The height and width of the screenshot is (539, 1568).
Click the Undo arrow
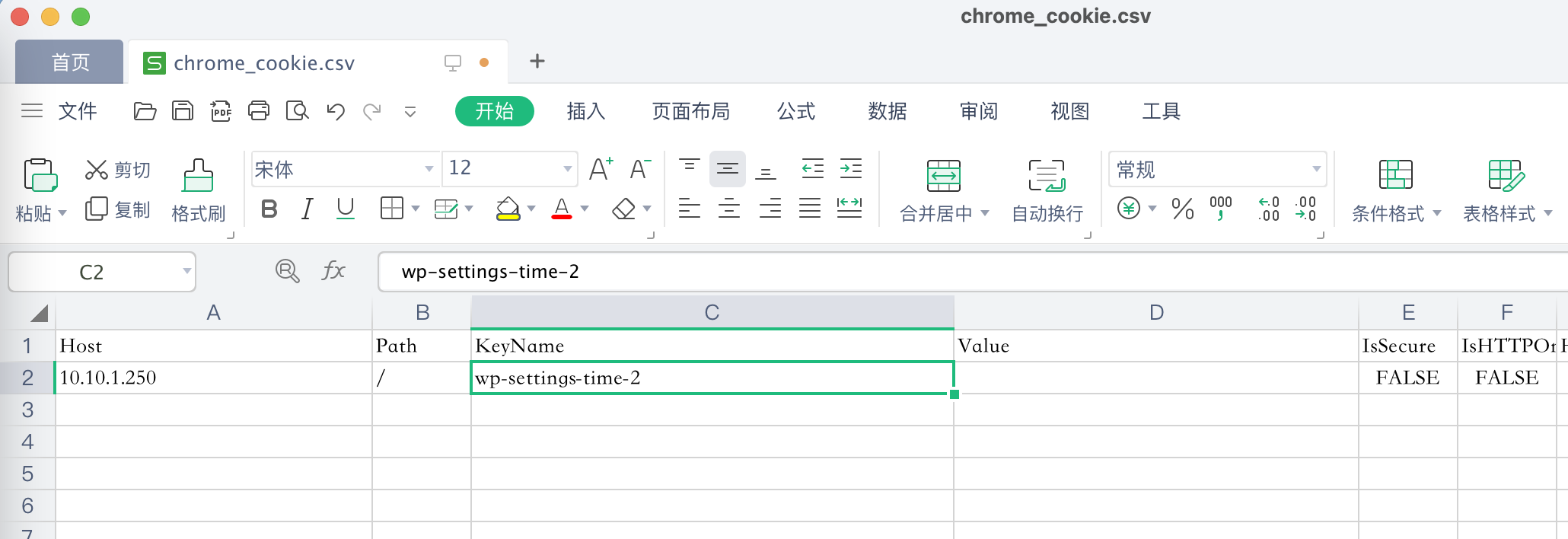[x=335, y=111]
